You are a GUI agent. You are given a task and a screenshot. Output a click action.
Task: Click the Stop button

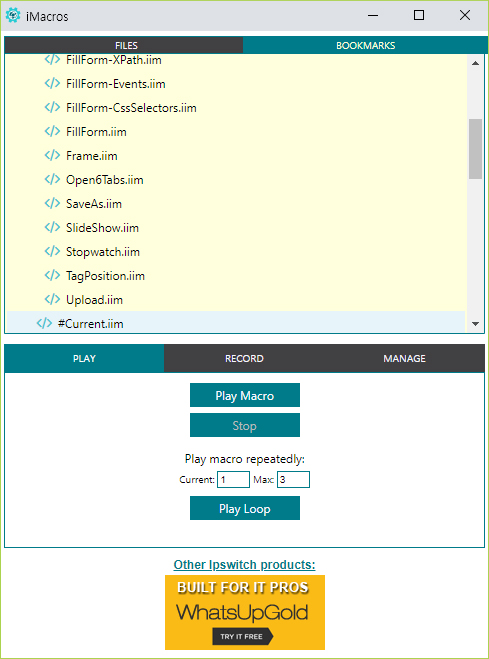[244, 425]
